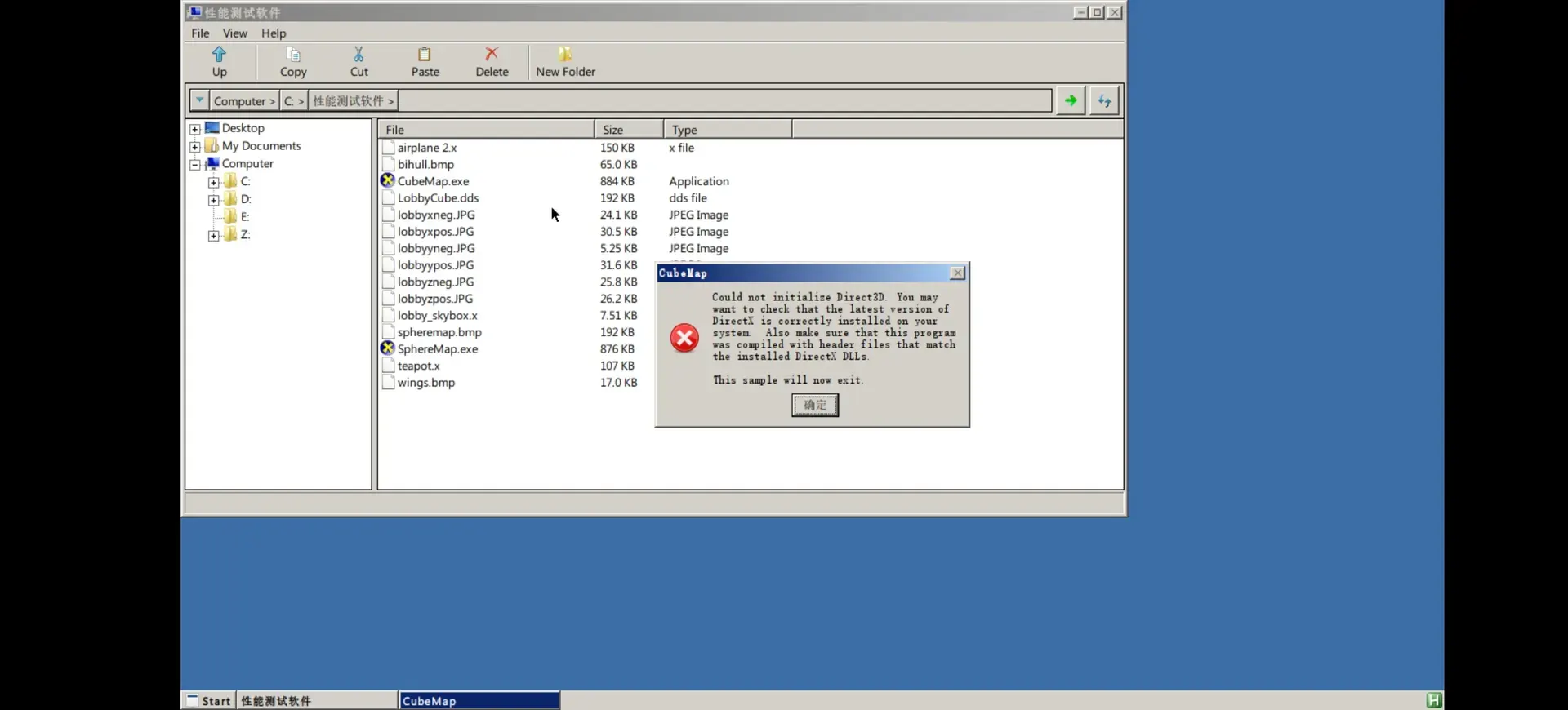
Task: Click the Paste clipboard icon
Action: click(x=425, y=54)
